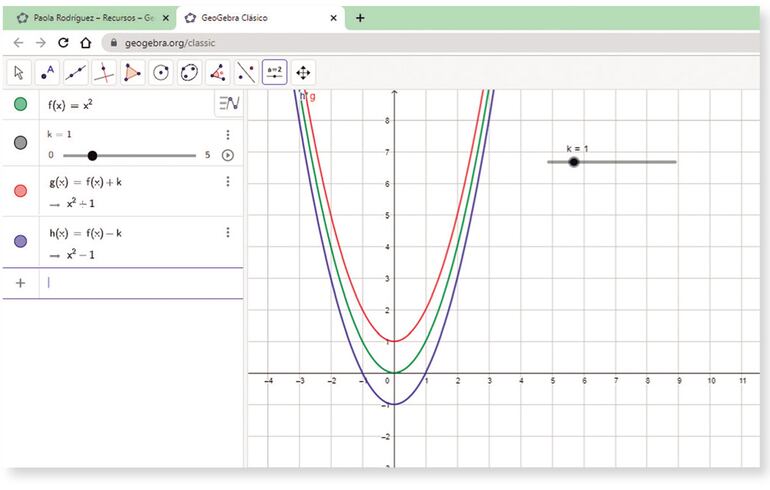Screen dimensions: 770x490
Task: Select the Point tool
Action: click(48, 73)
